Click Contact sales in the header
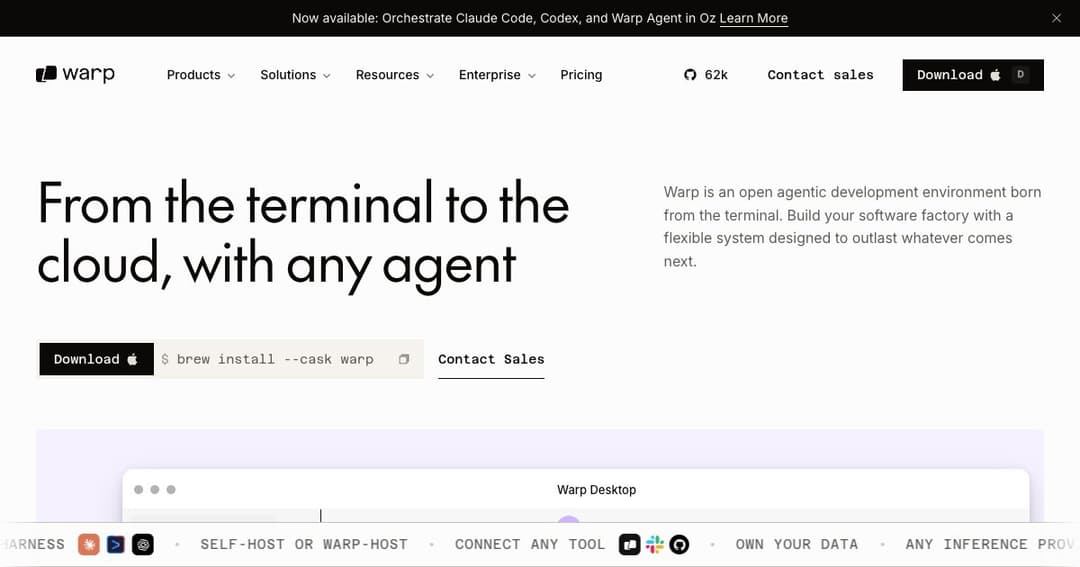1080x567 pixels. (x=820, y=74)
